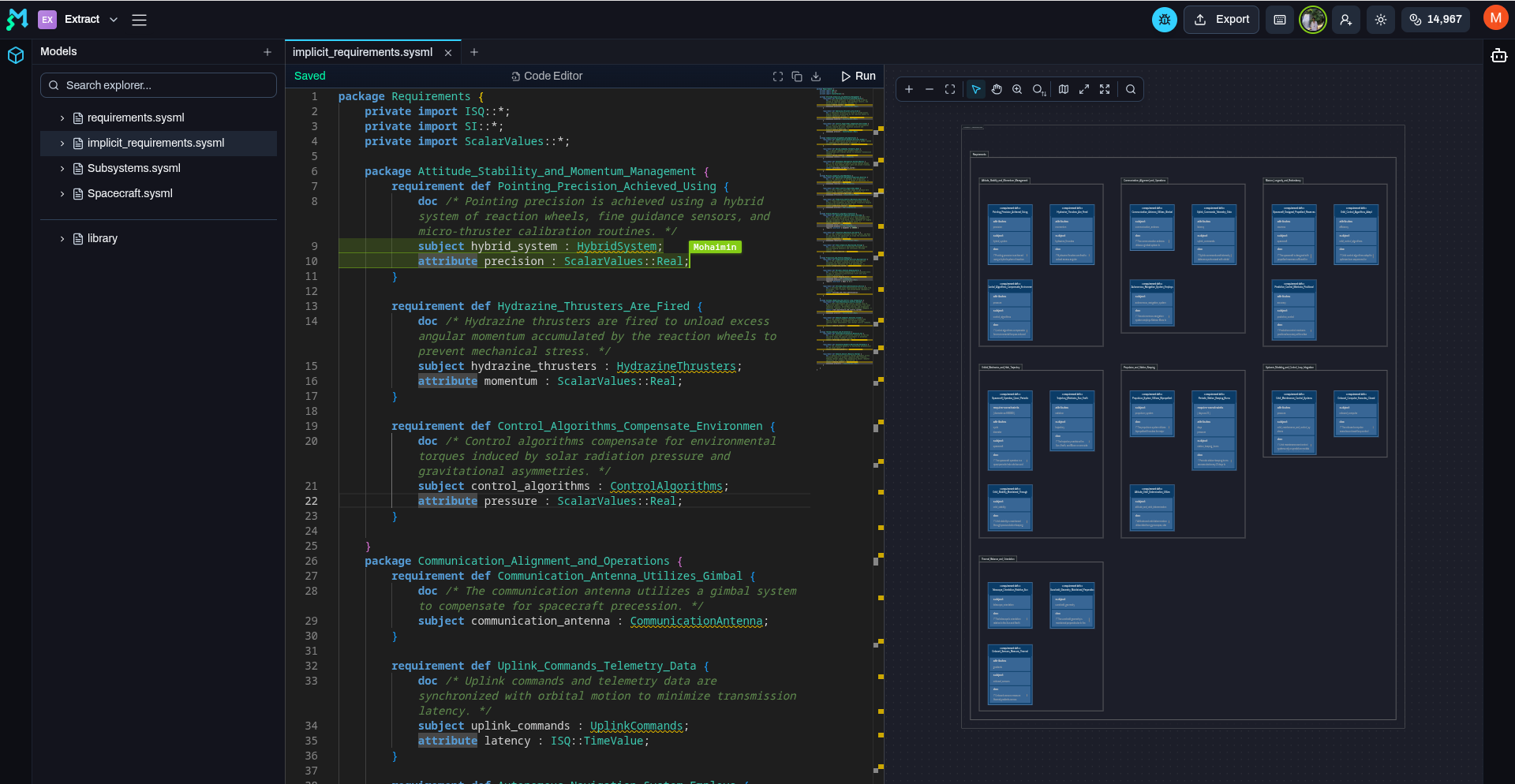Image resolution: width=1515 pixels, height=784 pixels.
Task: Click the code minimap preview
Action: (844, 229)
